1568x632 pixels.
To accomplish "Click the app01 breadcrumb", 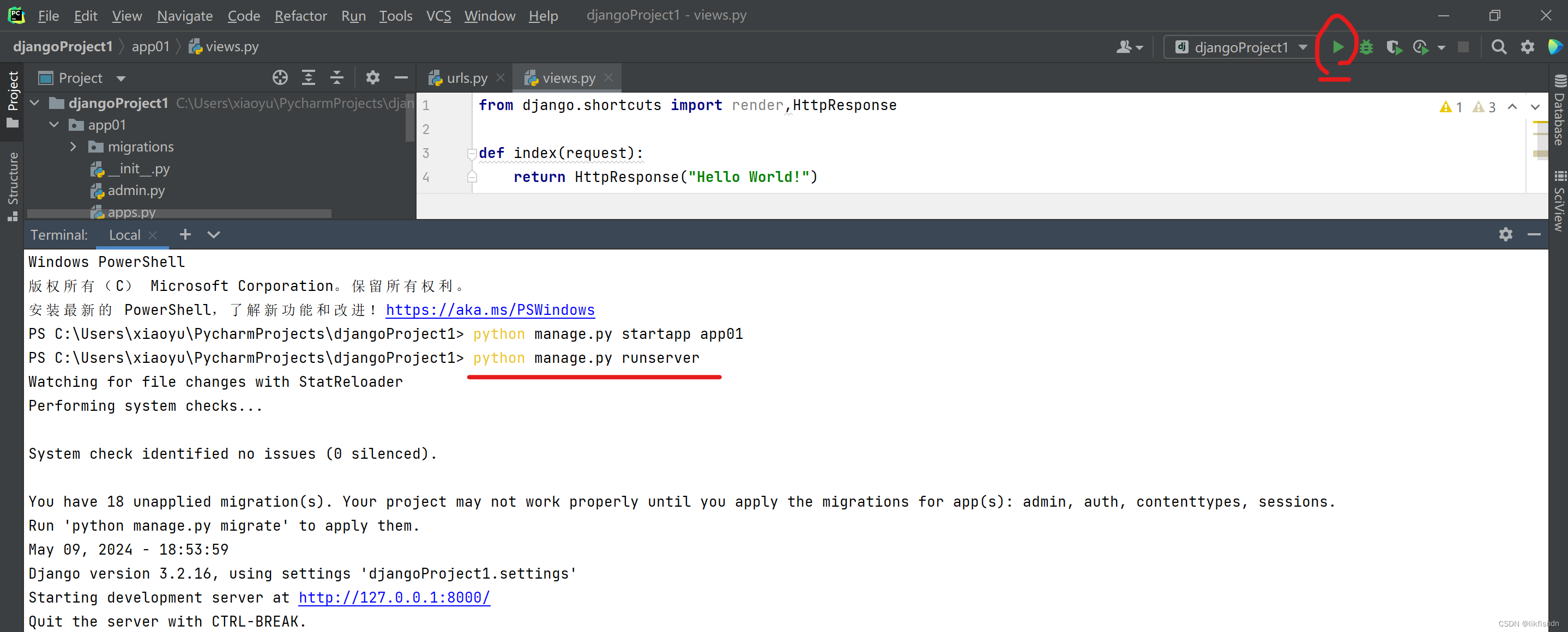I will coord(150,46).
